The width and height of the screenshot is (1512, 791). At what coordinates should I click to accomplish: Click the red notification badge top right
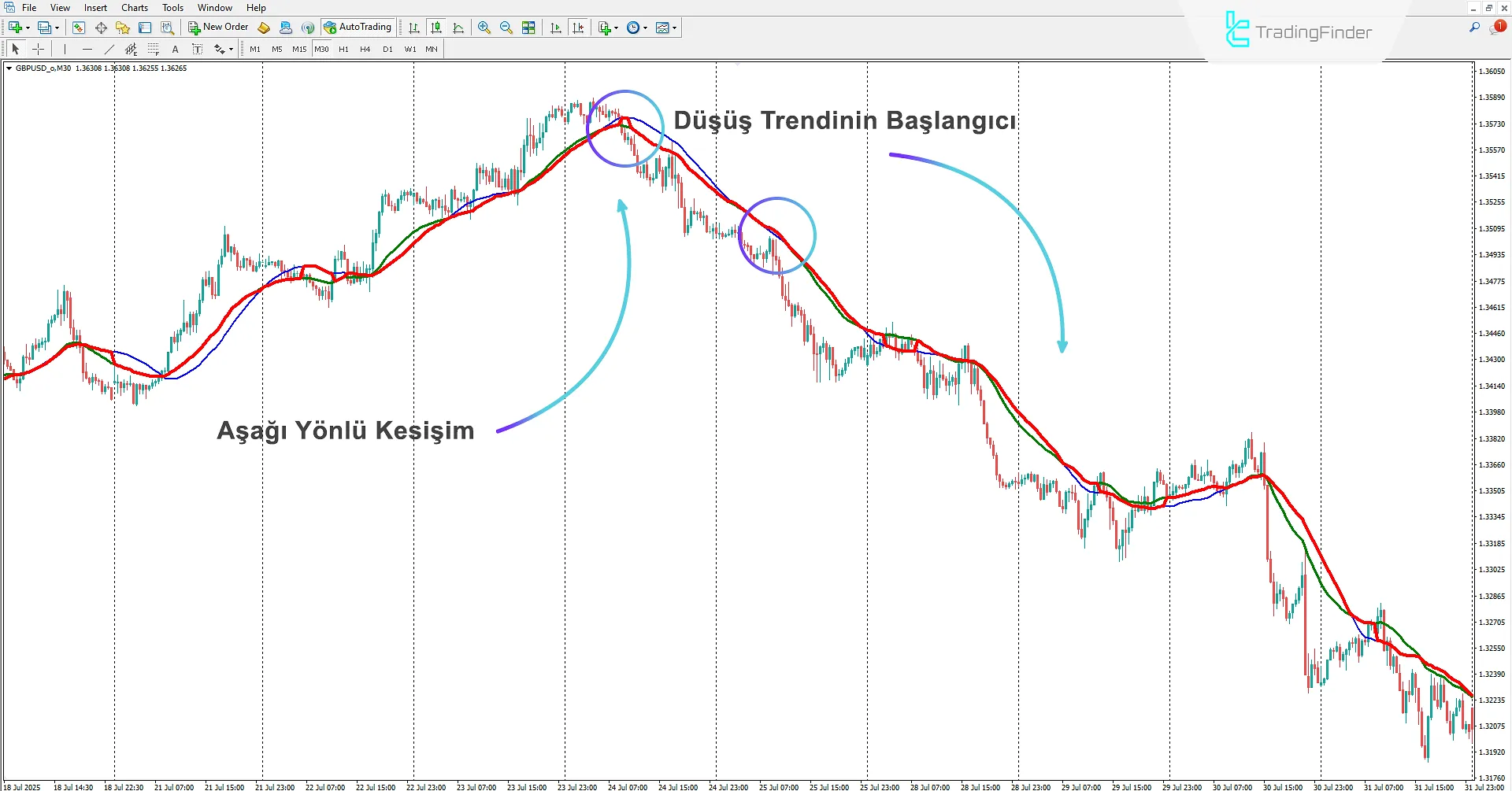coord(1500,26)
